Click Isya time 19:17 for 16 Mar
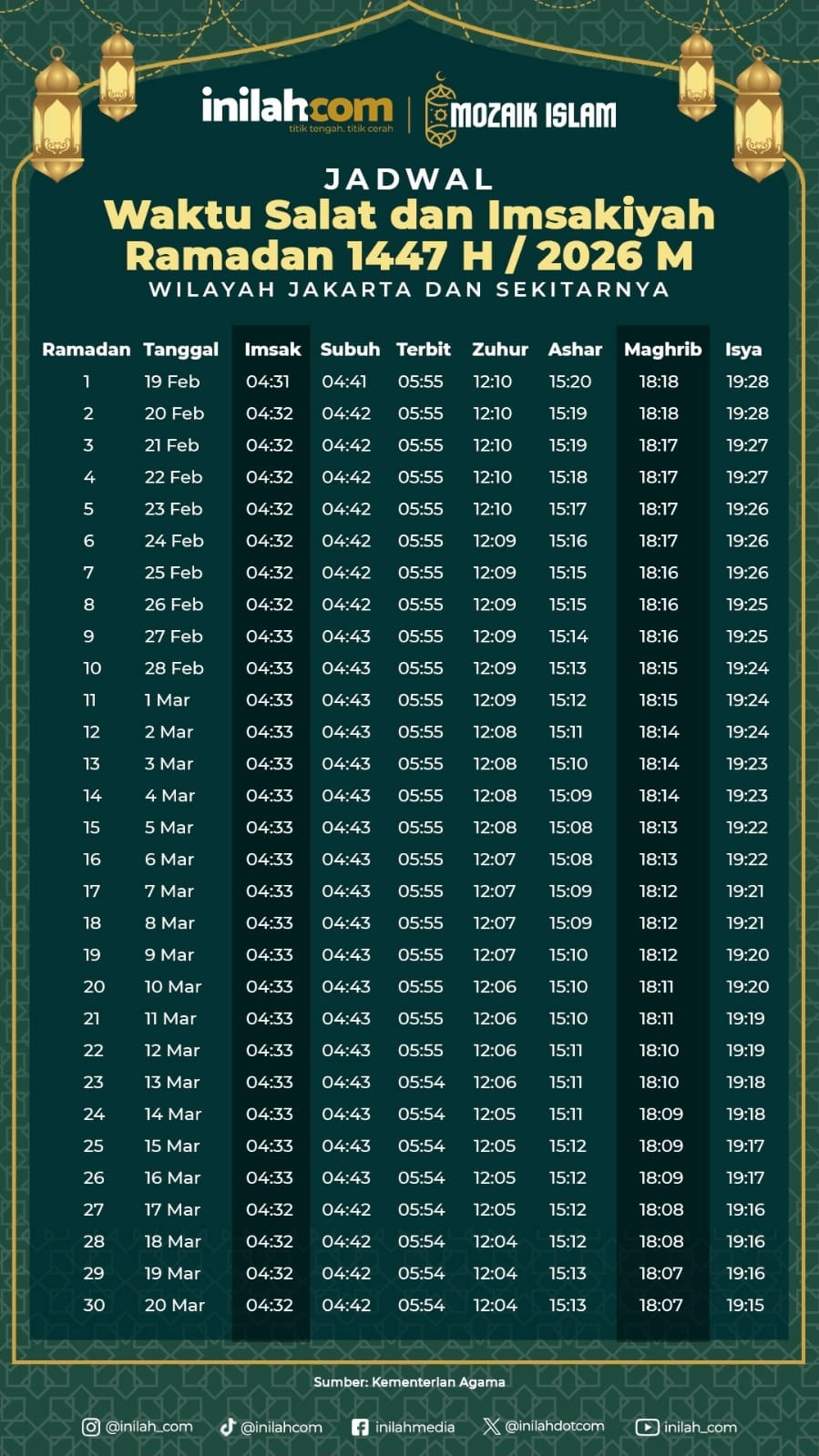 click(745, 1178)
